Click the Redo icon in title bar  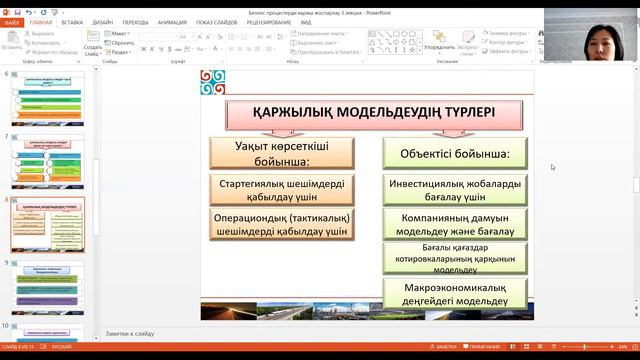tap(43, 13)
